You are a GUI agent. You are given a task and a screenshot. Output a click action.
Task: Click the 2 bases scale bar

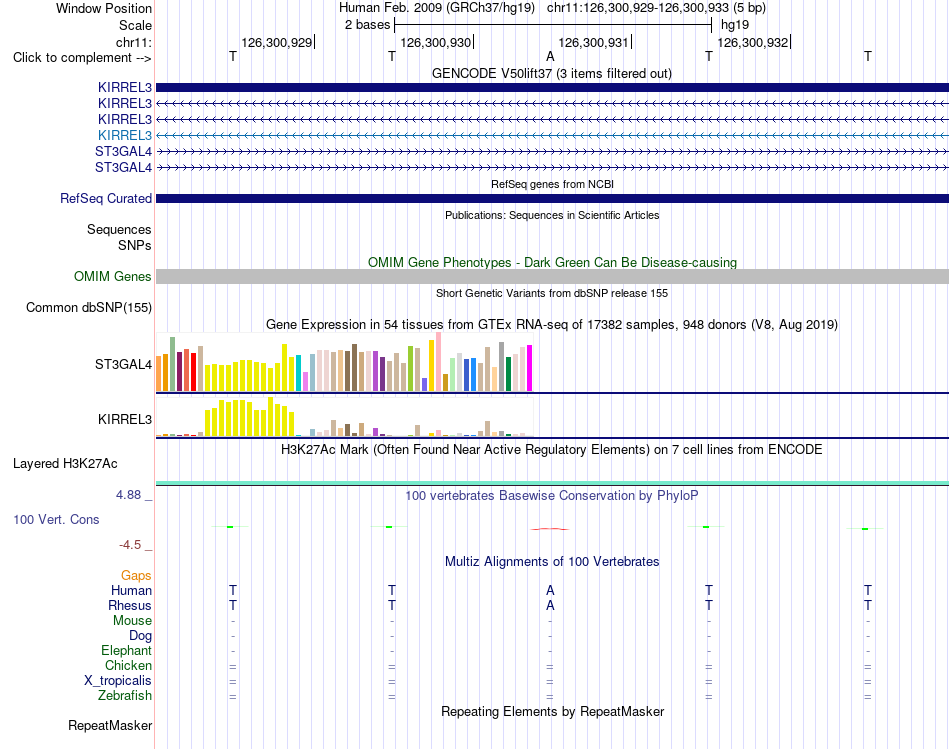pos(553,25)
